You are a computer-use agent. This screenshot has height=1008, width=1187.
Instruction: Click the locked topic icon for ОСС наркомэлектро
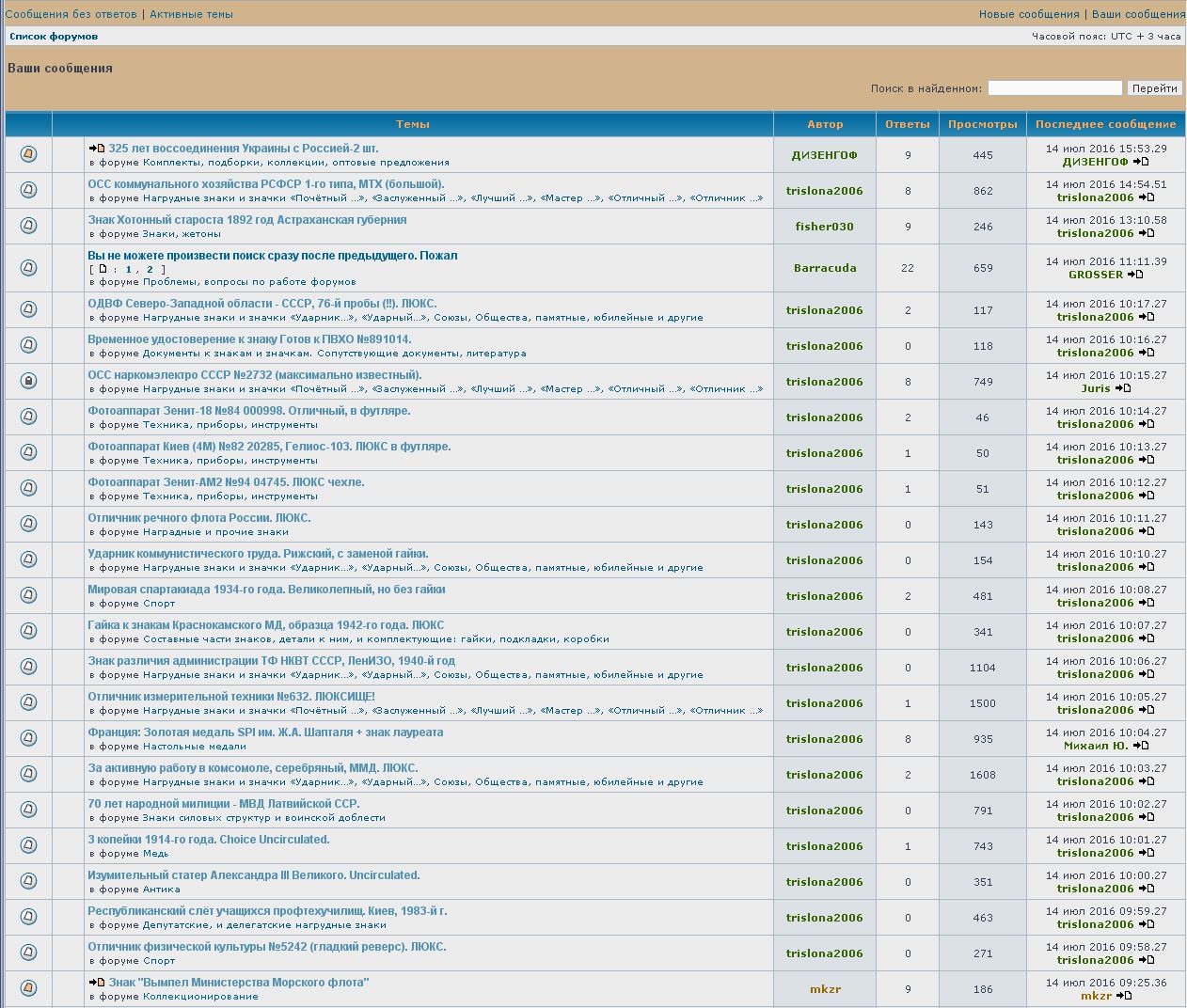(28, 381)
